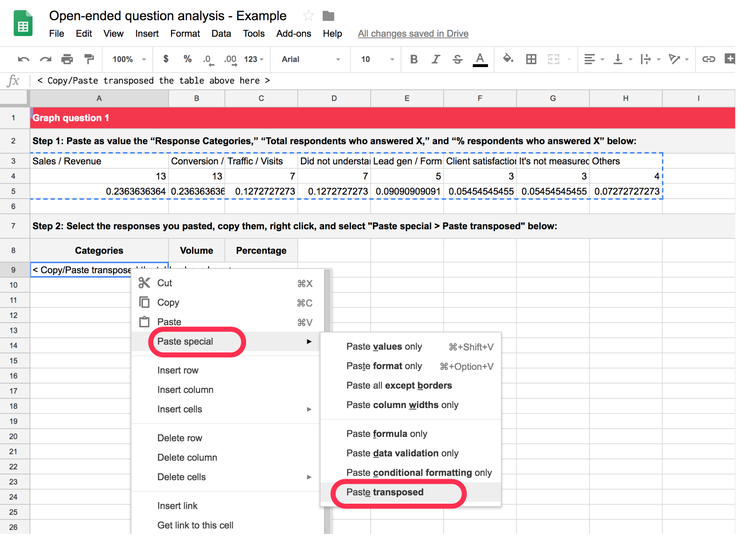The width and height of the screenshot is (750, 549).
Task: Open the 123 number format dropdown
Action: [x=254, y=59]
